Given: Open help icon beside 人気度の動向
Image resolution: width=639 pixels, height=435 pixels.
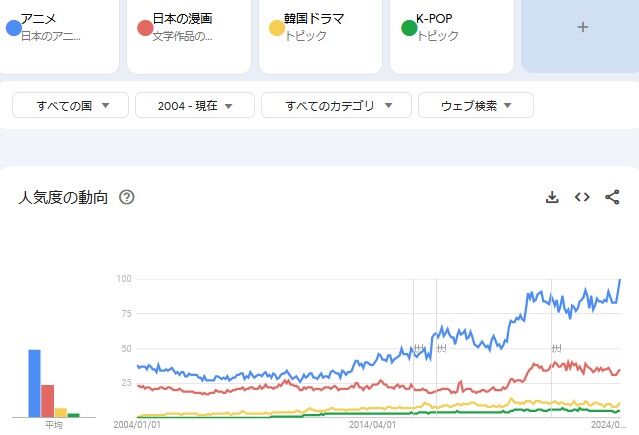Looking at the screenshot, I should pyautogui.click(x=127, y=197).
